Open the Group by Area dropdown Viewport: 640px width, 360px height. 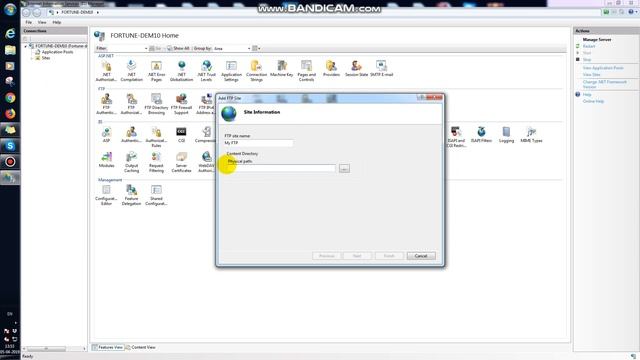249,49
